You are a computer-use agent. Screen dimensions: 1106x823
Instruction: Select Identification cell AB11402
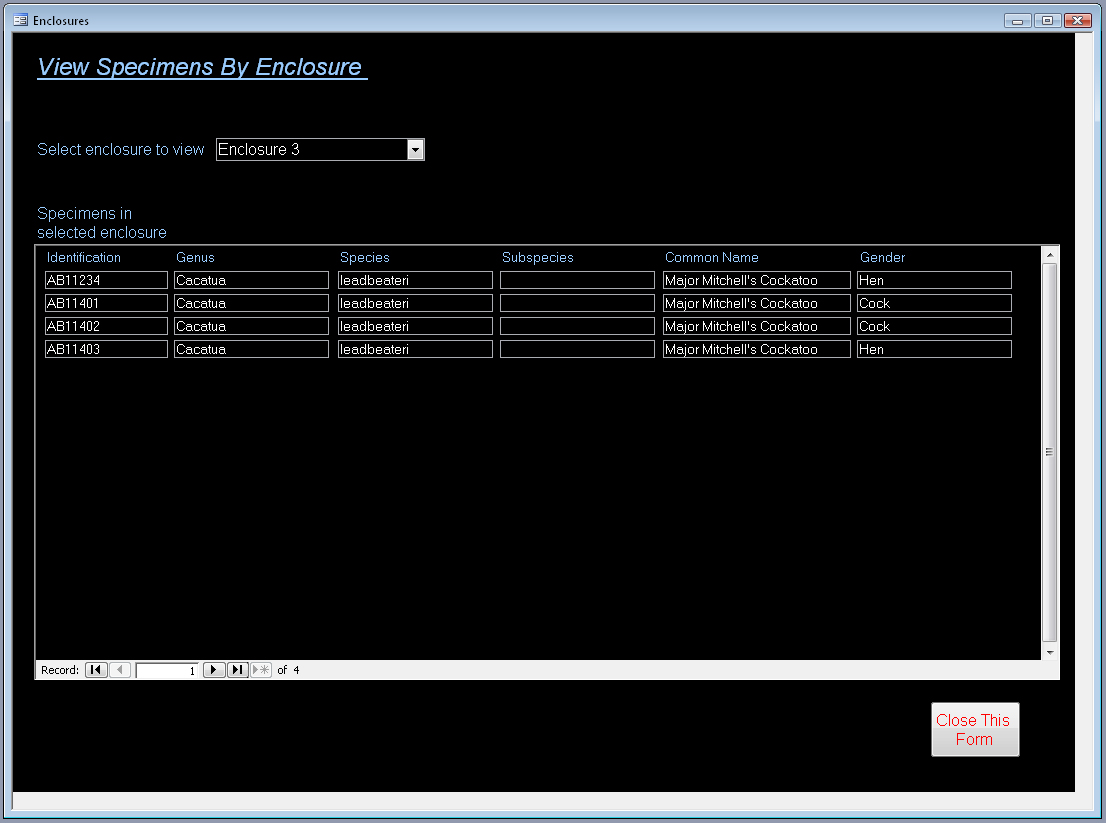pyautogui.click(x=107, y=326)
